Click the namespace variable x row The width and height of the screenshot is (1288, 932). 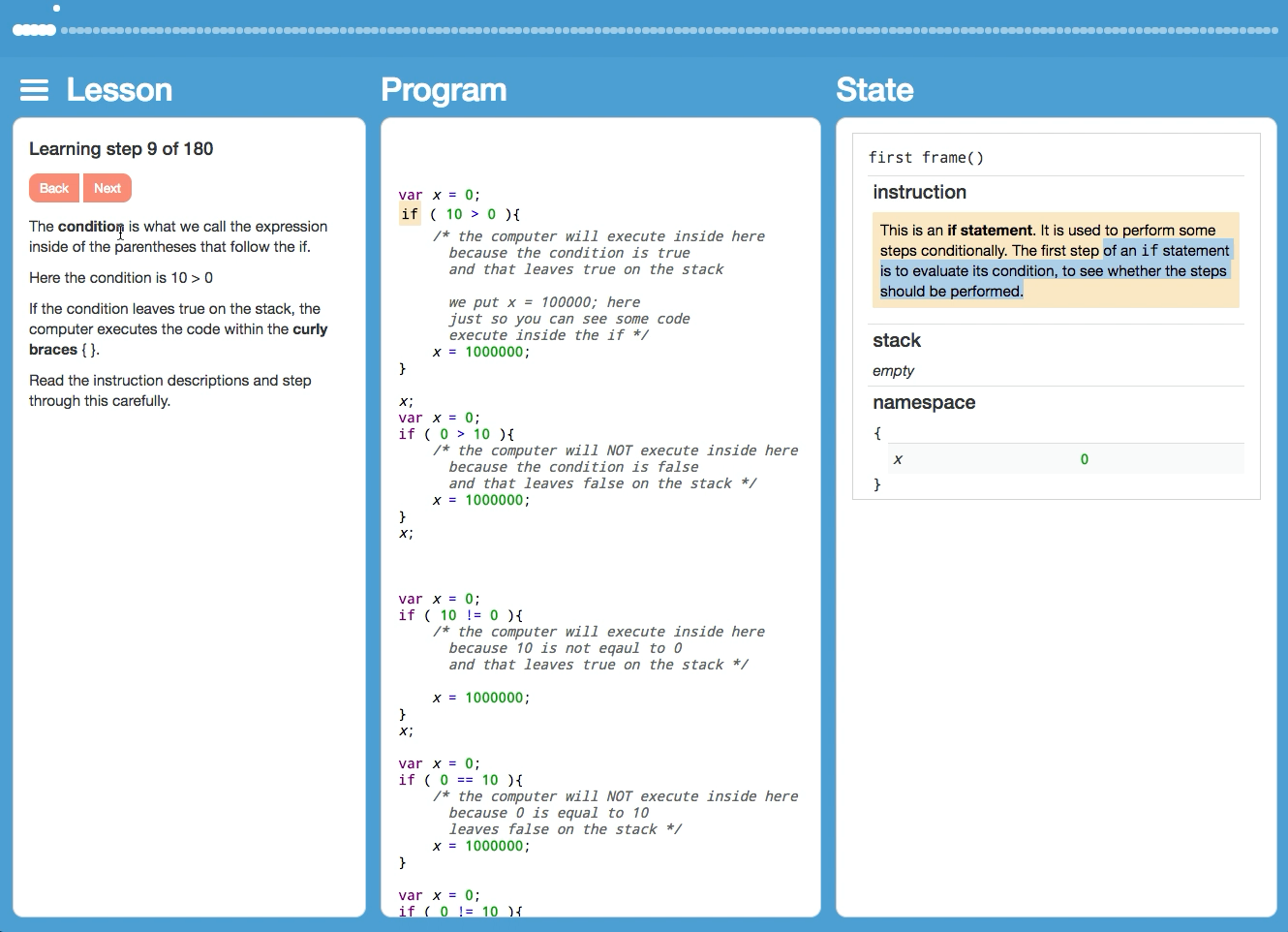coord(1065,459)
